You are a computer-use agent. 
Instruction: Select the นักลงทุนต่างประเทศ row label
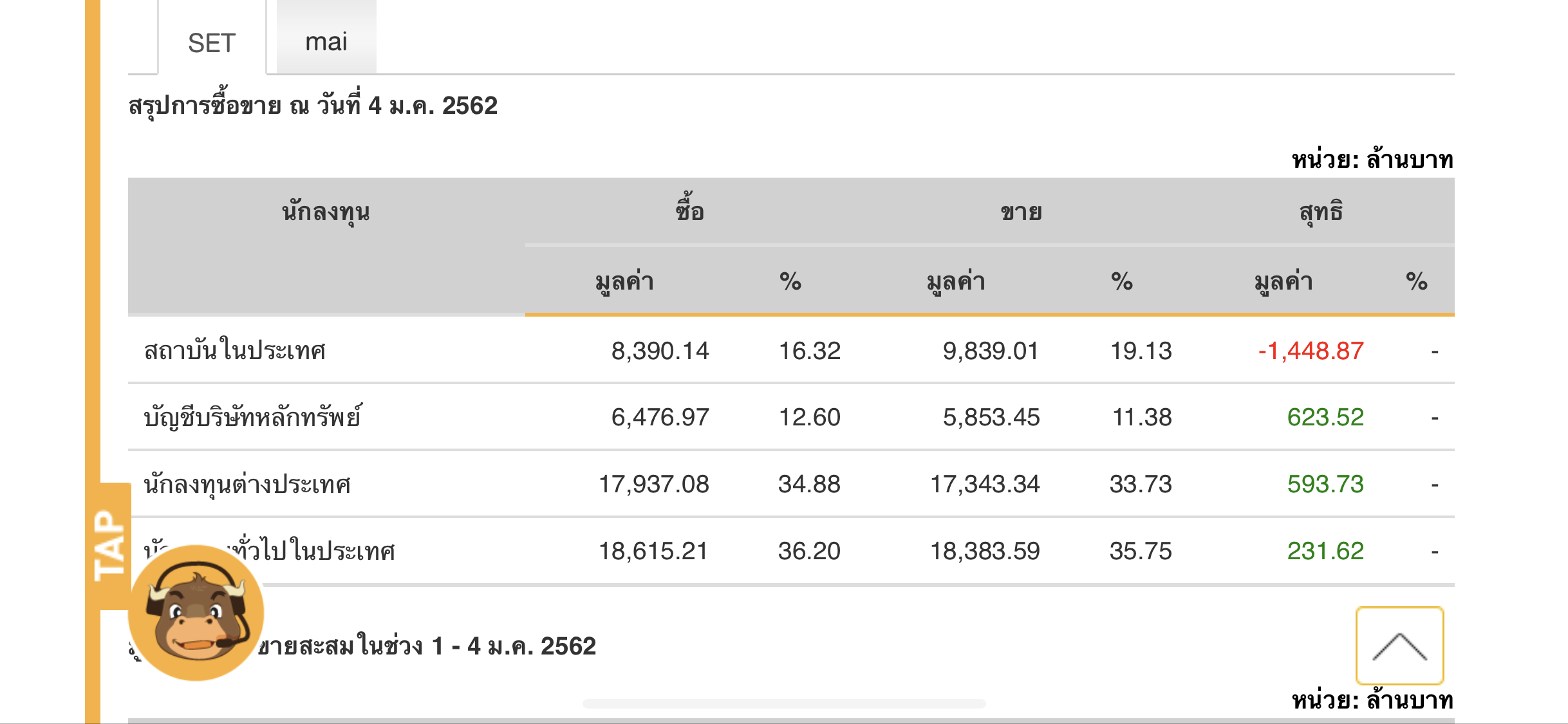click(247, 484)
